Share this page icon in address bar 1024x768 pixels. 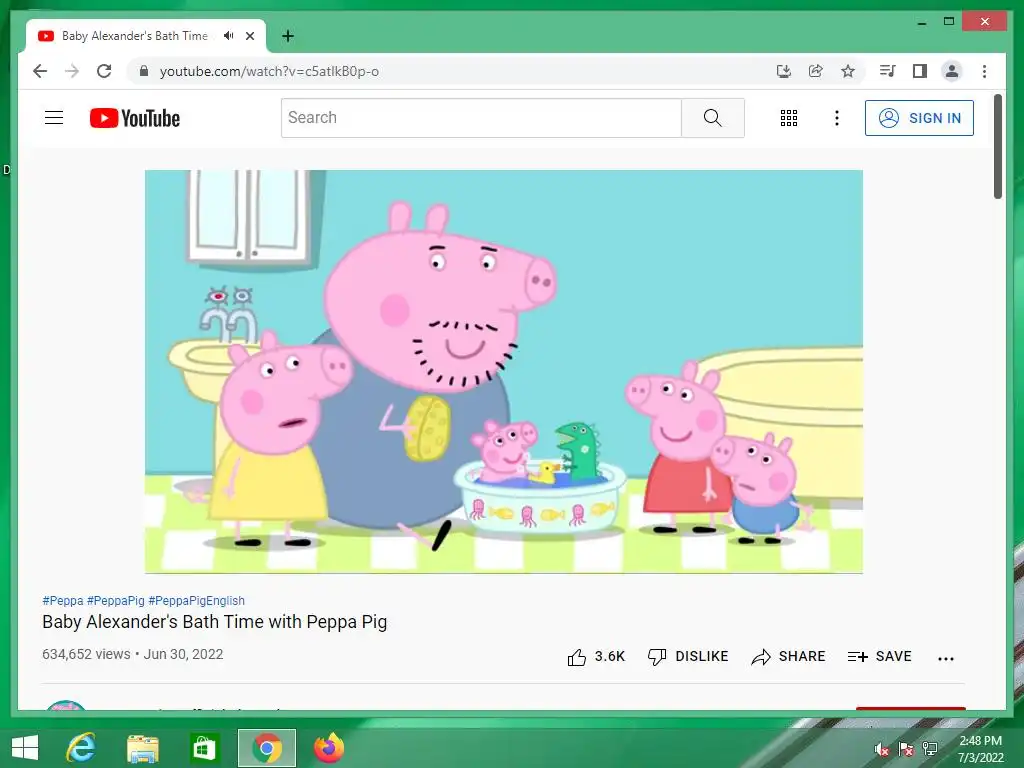click(816, 71)
